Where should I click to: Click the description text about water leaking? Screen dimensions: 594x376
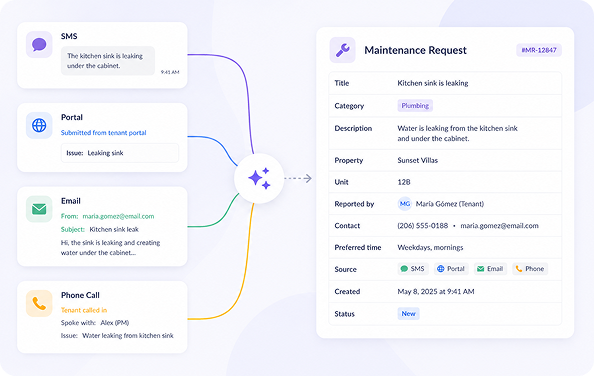[x=457, y=133]
